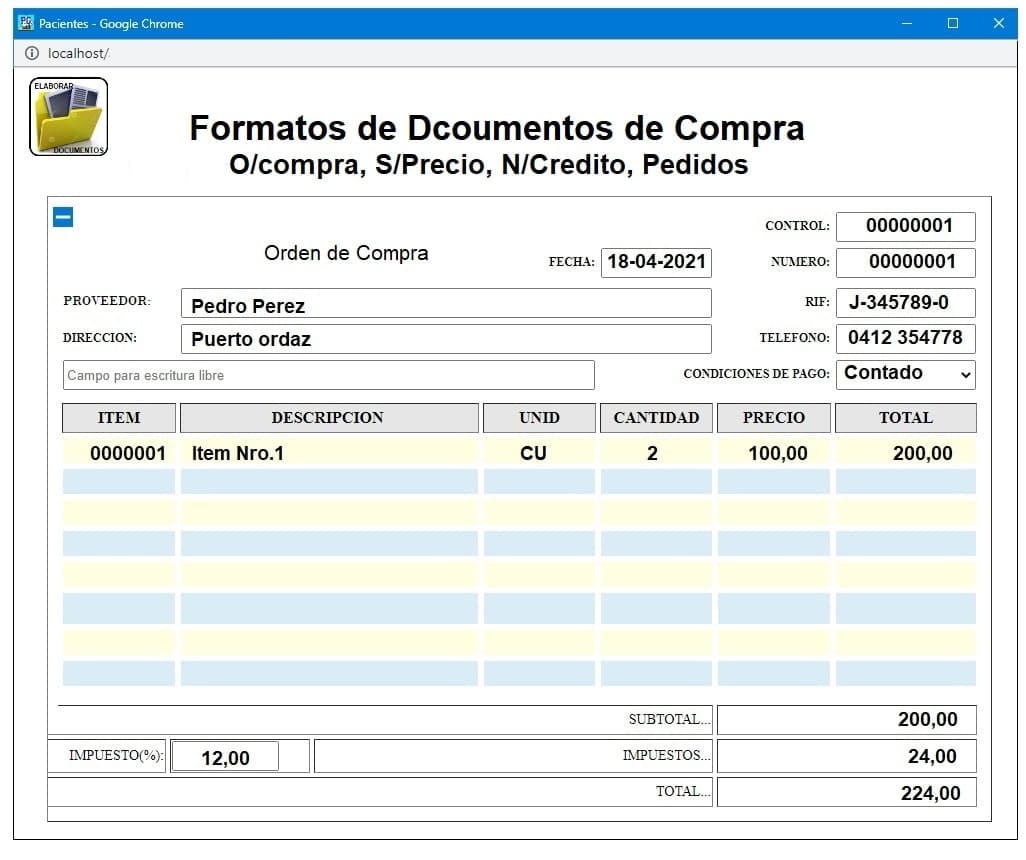Image resolution: width=1026 pixels, height=860 pixels.
Task: Select the Fecha date field
Action: pyautogui.click(x=656, y=262)
